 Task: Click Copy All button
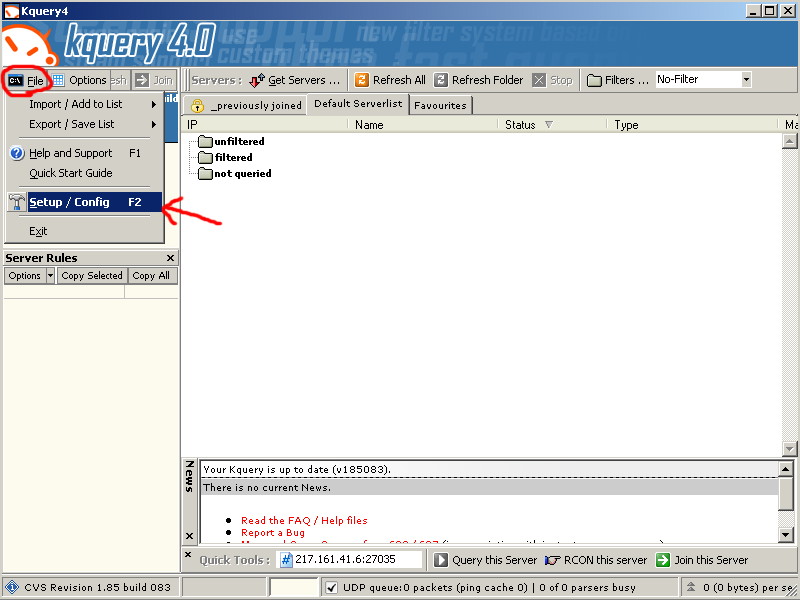pos(151,276)
